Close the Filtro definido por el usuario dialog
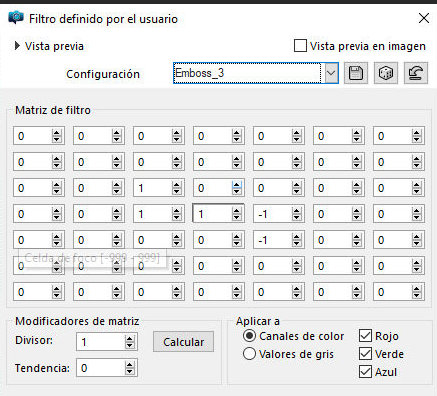The width and height of the screenshot is (437, 396). tap(424, 18)
